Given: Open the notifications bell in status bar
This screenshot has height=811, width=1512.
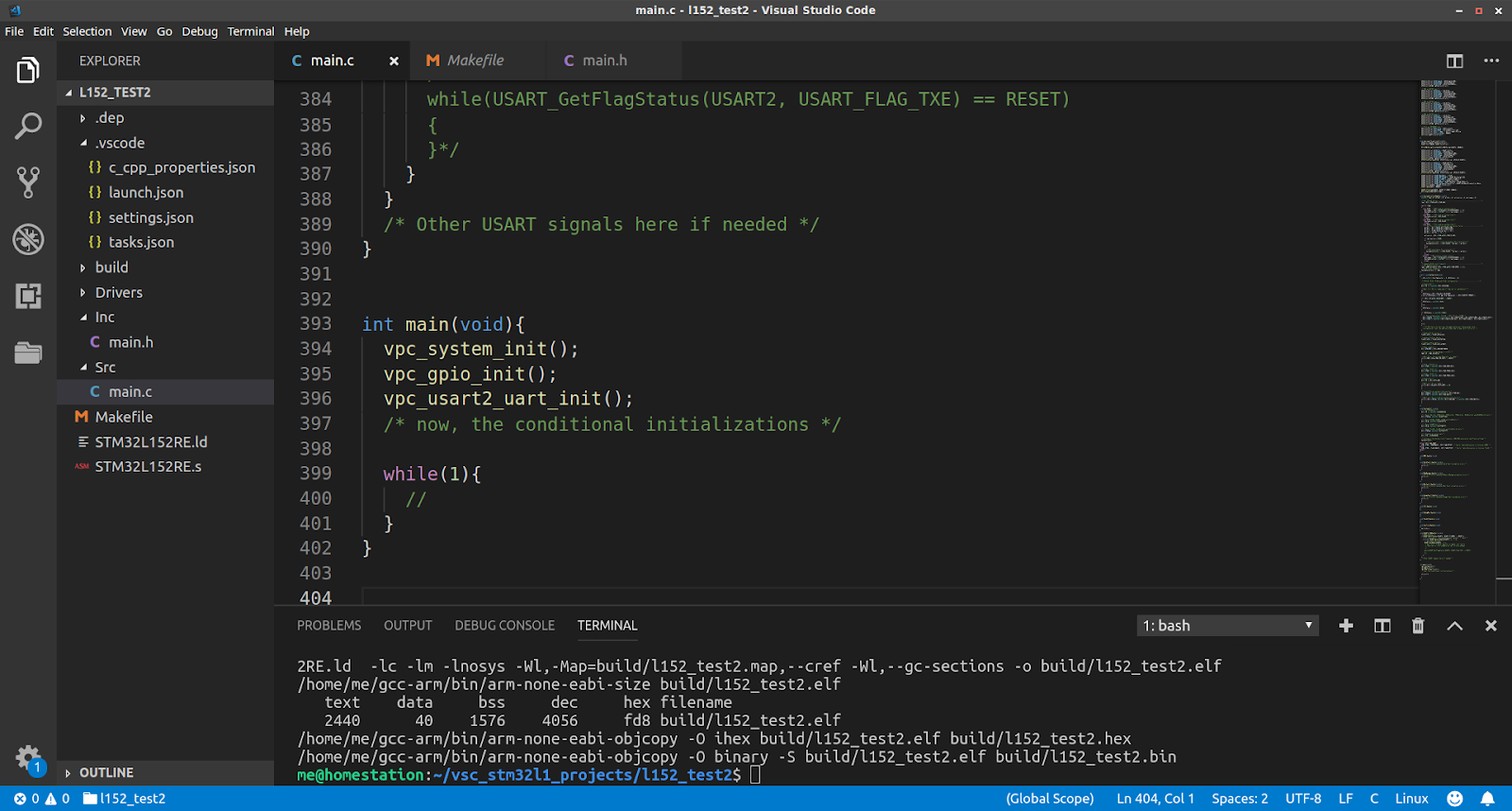Looking at the screenshot, I should click(x=1487, y=799).
